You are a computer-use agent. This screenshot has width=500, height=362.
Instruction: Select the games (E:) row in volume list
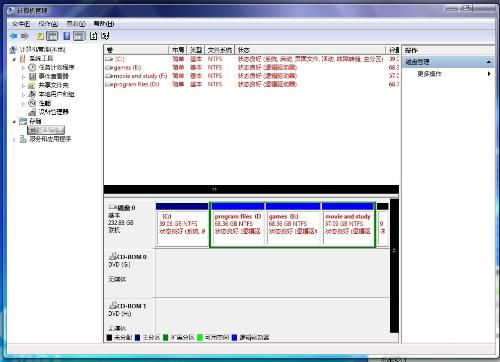coord(251,68)
